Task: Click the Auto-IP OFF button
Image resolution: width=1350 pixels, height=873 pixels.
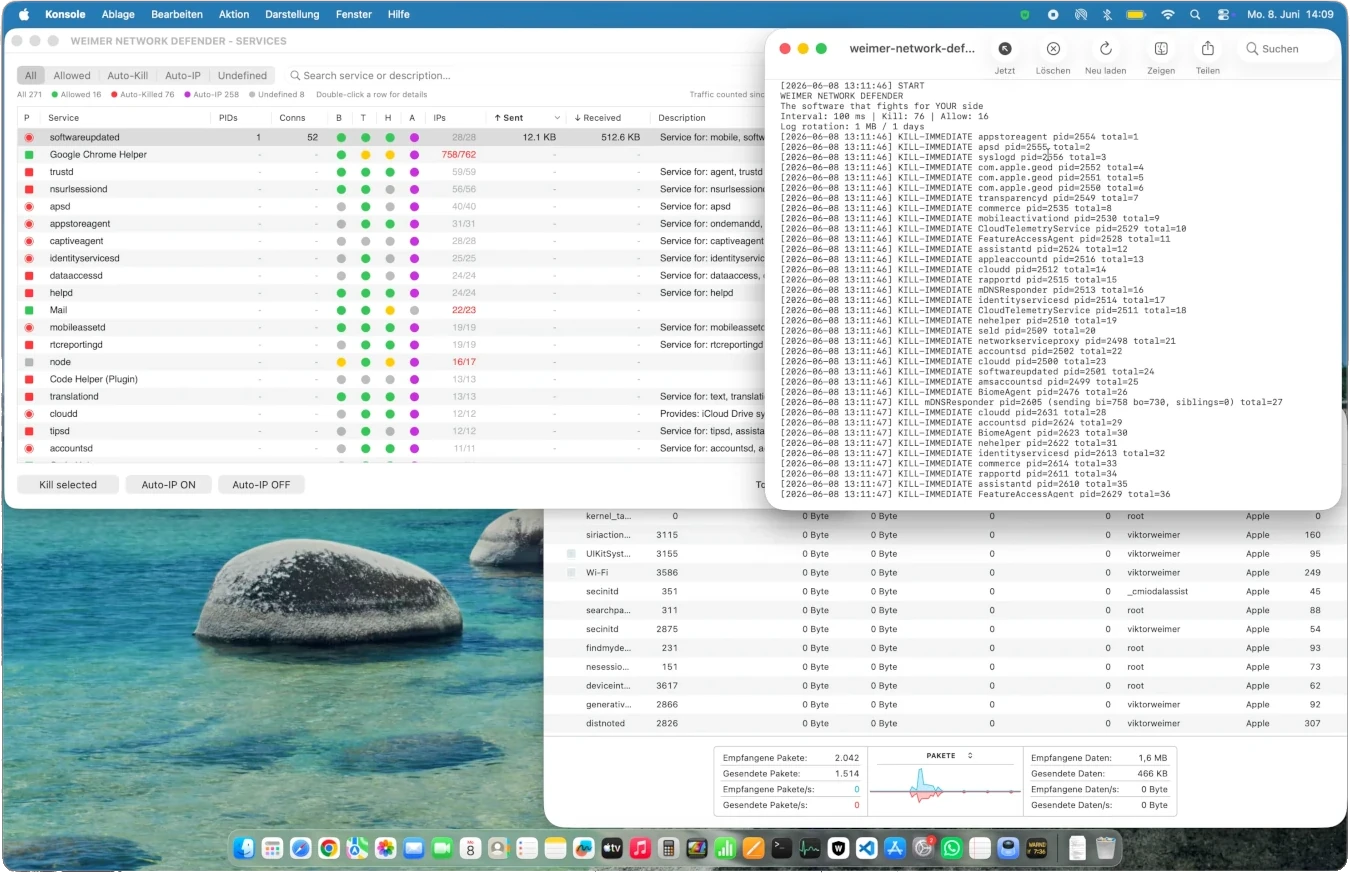Action: pos(261,485)
